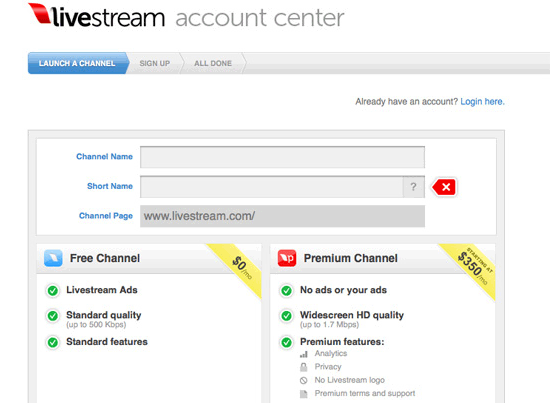Image resolution: width=550 pixels, height=403 pixels.
Task: Click green check beside Standard quality
Action: (53, 316)
